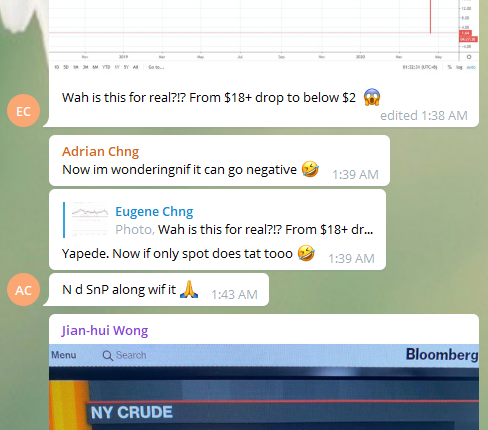Open the 'Go to...' date selector
This screenshot has width=488, height=430.
click(156, 67)
